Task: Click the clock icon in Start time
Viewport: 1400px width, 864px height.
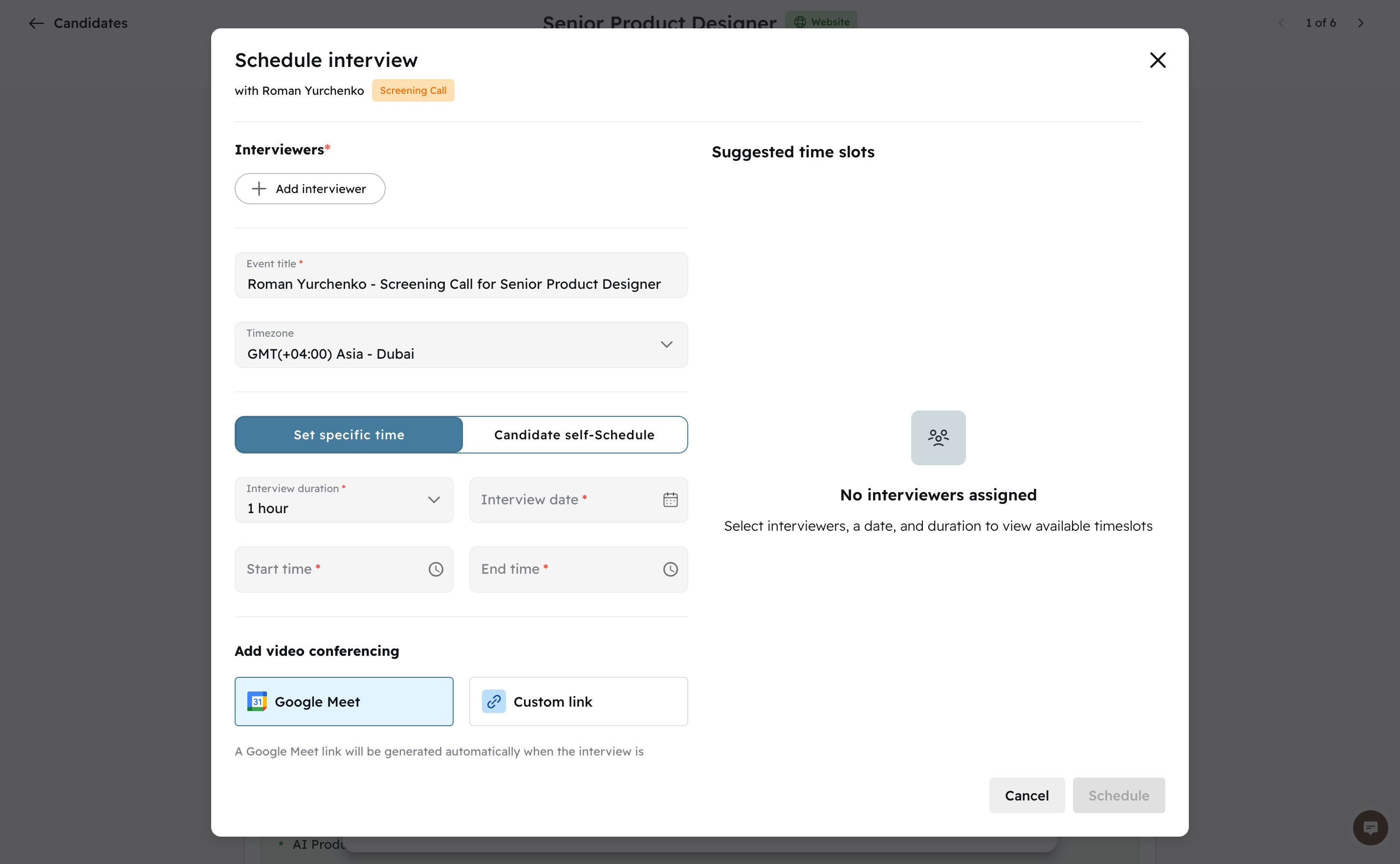Action: tap(436, 569)
